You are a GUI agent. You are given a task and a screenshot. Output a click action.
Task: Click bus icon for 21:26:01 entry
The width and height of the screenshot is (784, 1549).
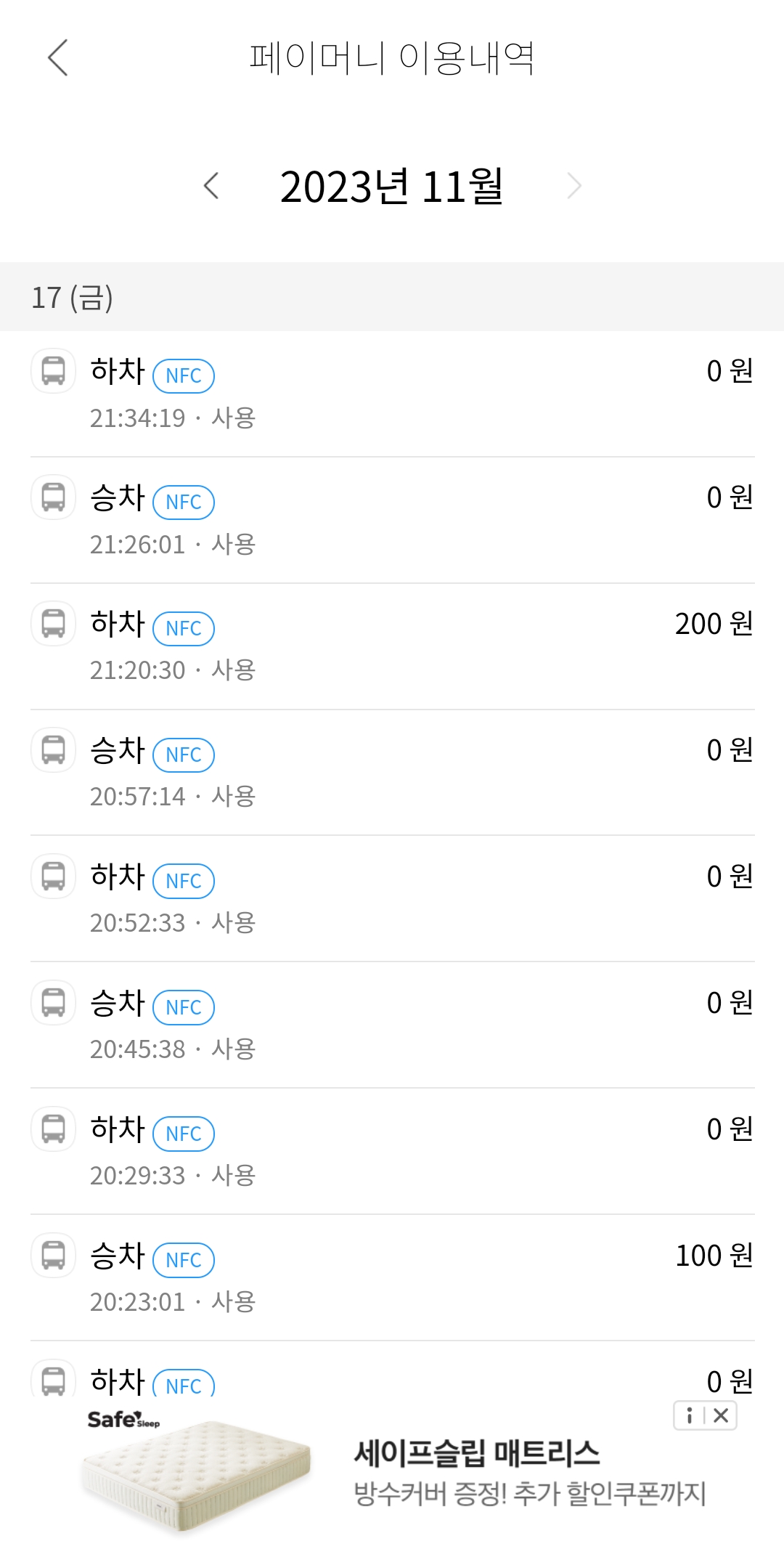53,497
